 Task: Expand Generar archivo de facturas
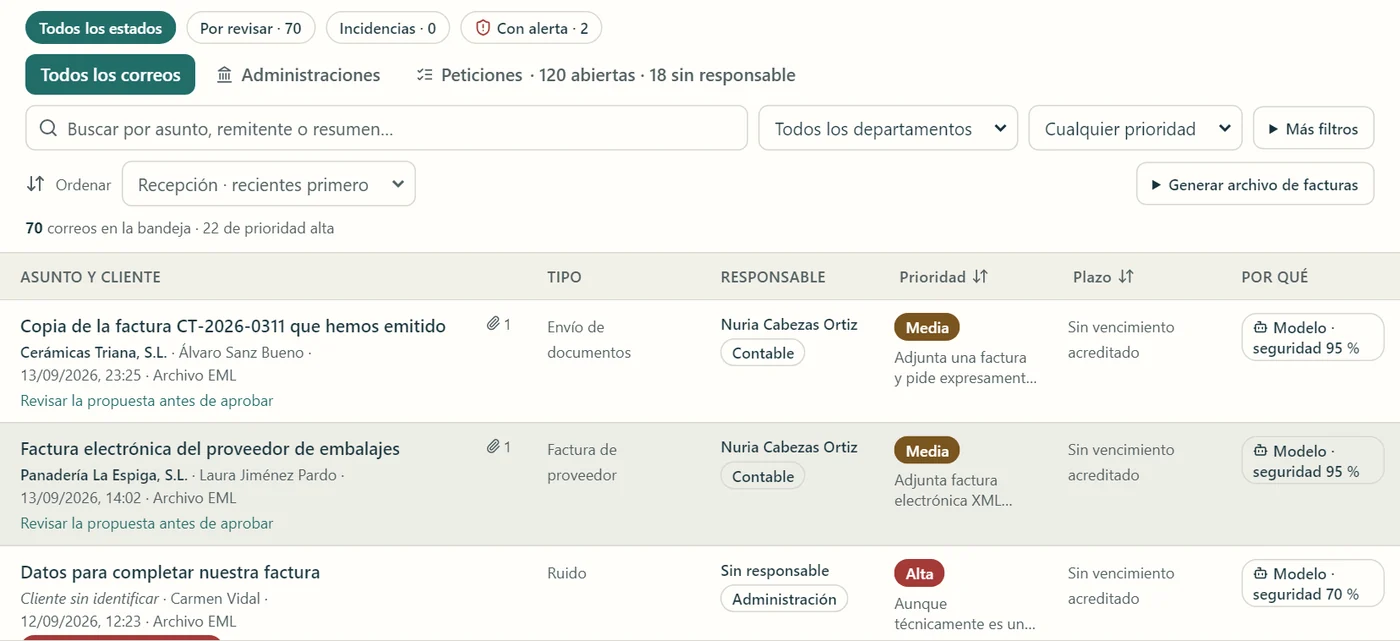(x=1255, y=184)
